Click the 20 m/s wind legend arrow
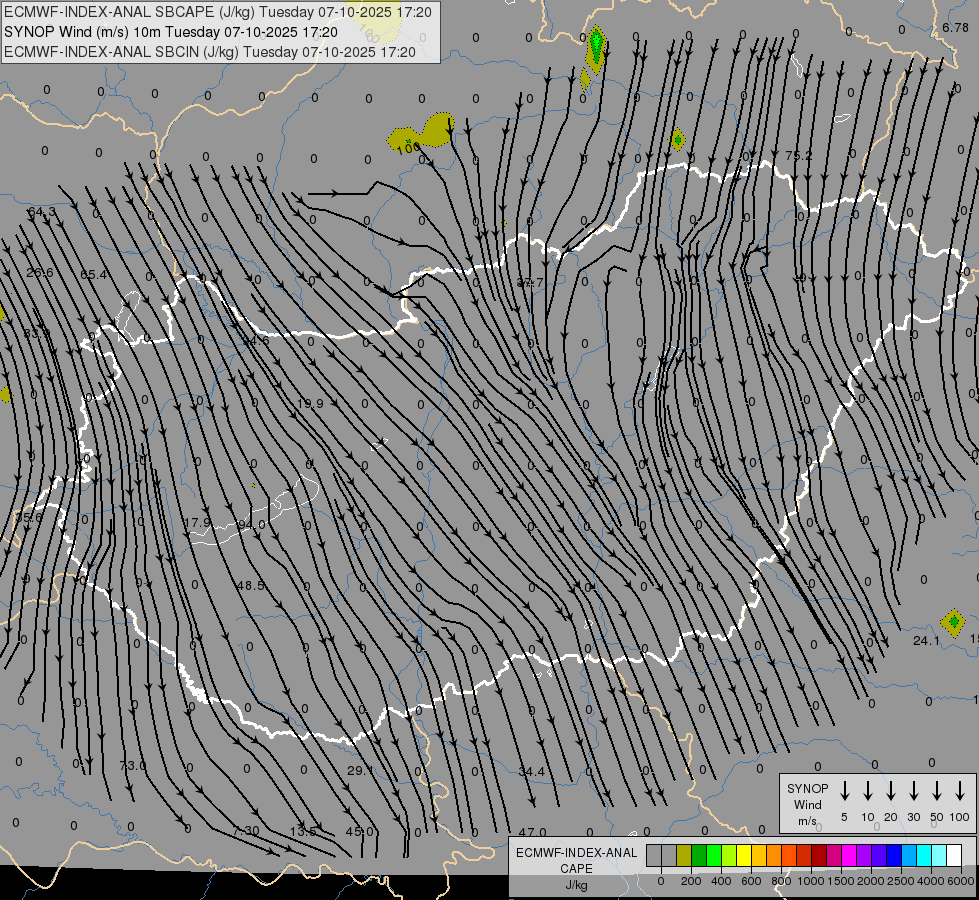 (x=891, y=791)
